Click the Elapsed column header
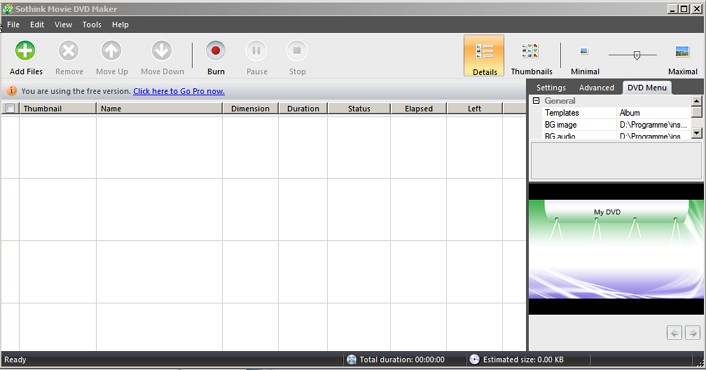706x370 pixels. click(x=418, y=108)
